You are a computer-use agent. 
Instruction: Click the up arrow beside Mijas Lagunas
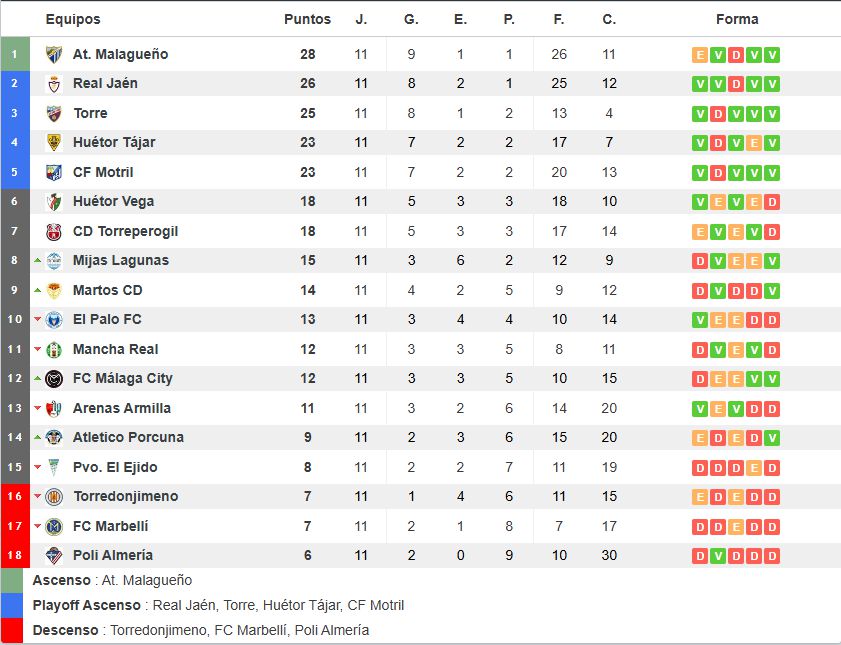pos(38,261)
